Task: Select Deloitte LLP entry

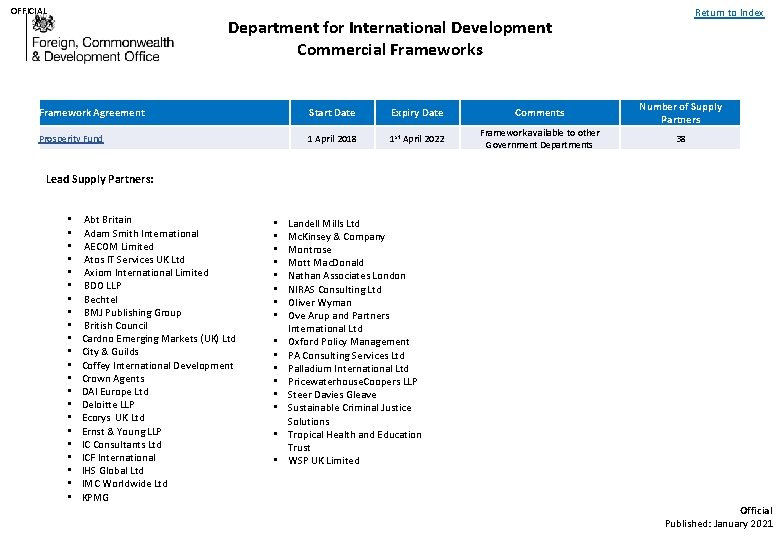Action: point(108,405)
